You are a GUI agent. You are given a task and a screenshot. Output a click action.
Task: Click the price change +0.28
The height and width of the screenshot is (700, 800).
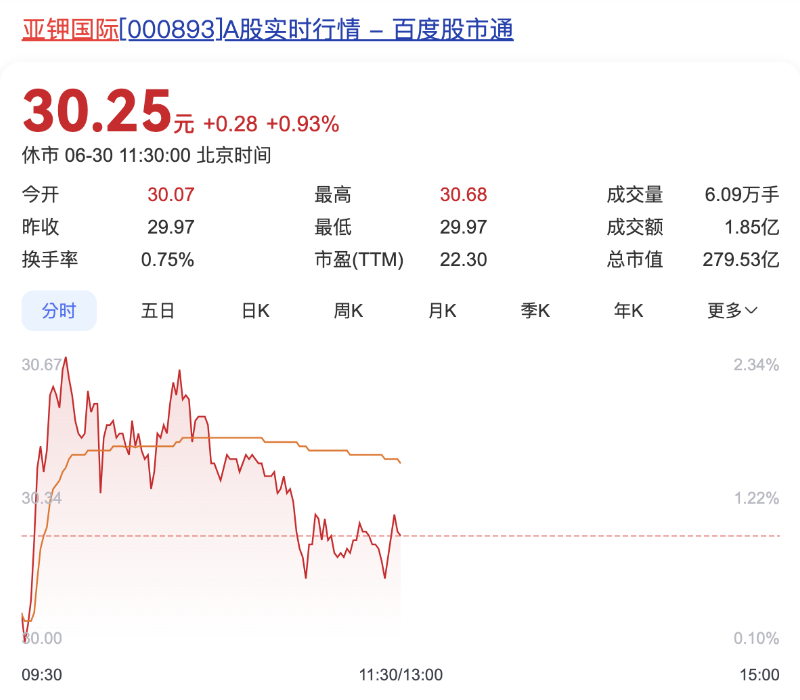point(231,124)
